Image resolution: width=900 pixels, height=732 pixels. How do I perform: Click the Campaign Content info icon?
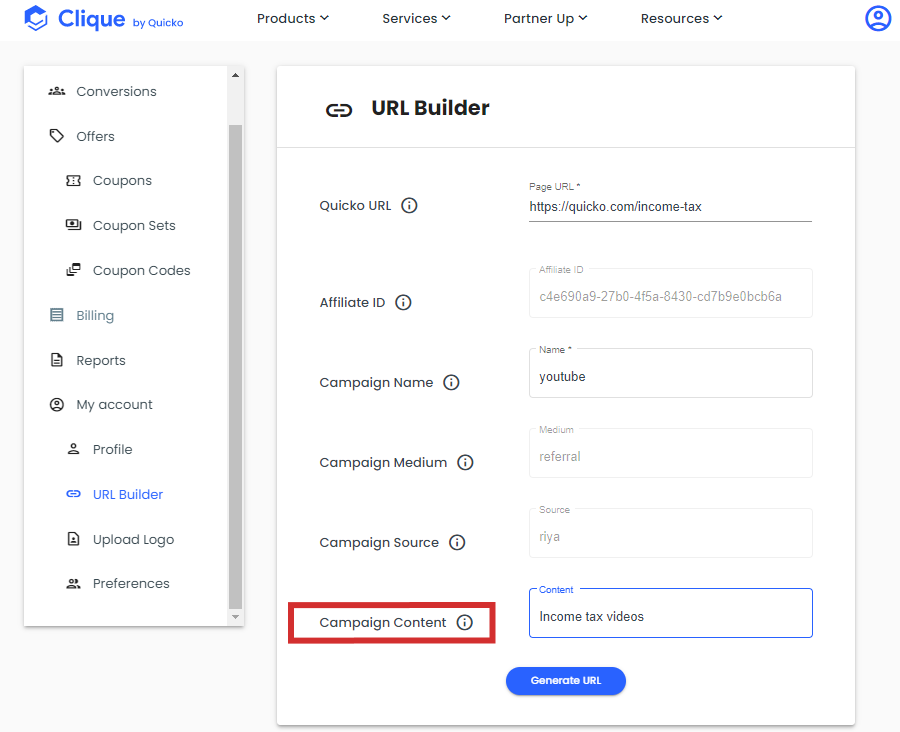[x=464, y=622]
